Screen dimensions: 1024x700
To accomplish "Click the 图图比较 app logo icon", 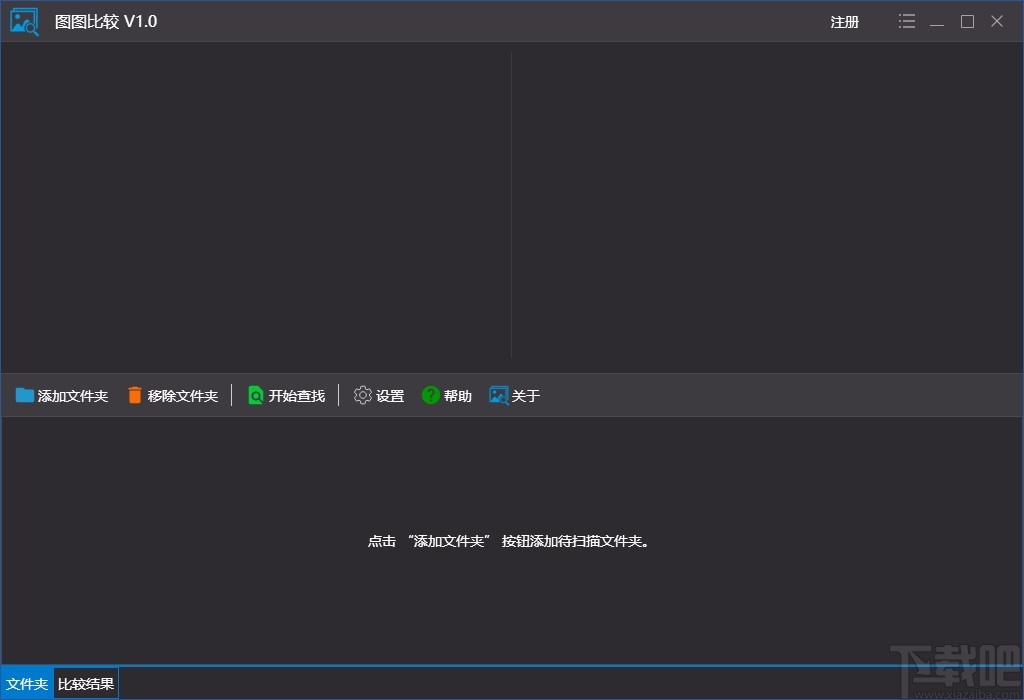I will point(23,21).
